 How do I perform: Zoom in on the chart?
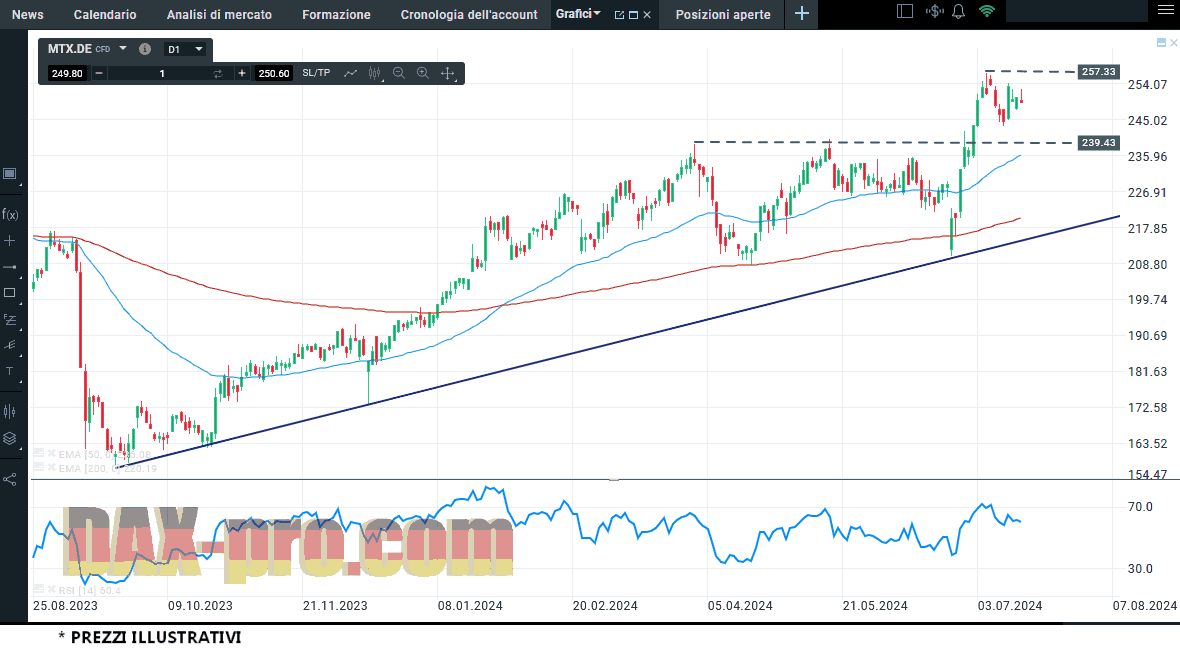423,73
